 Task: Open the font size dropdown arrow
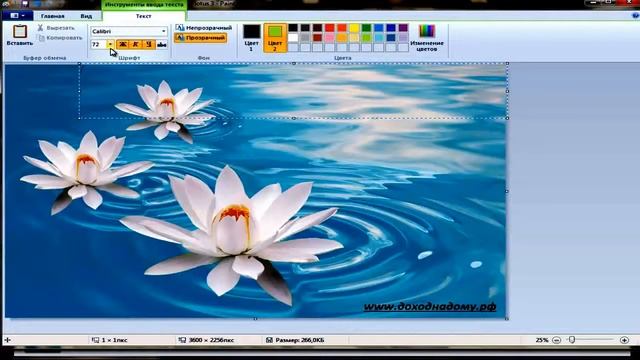pyautogui.click(x=111, y=44)
